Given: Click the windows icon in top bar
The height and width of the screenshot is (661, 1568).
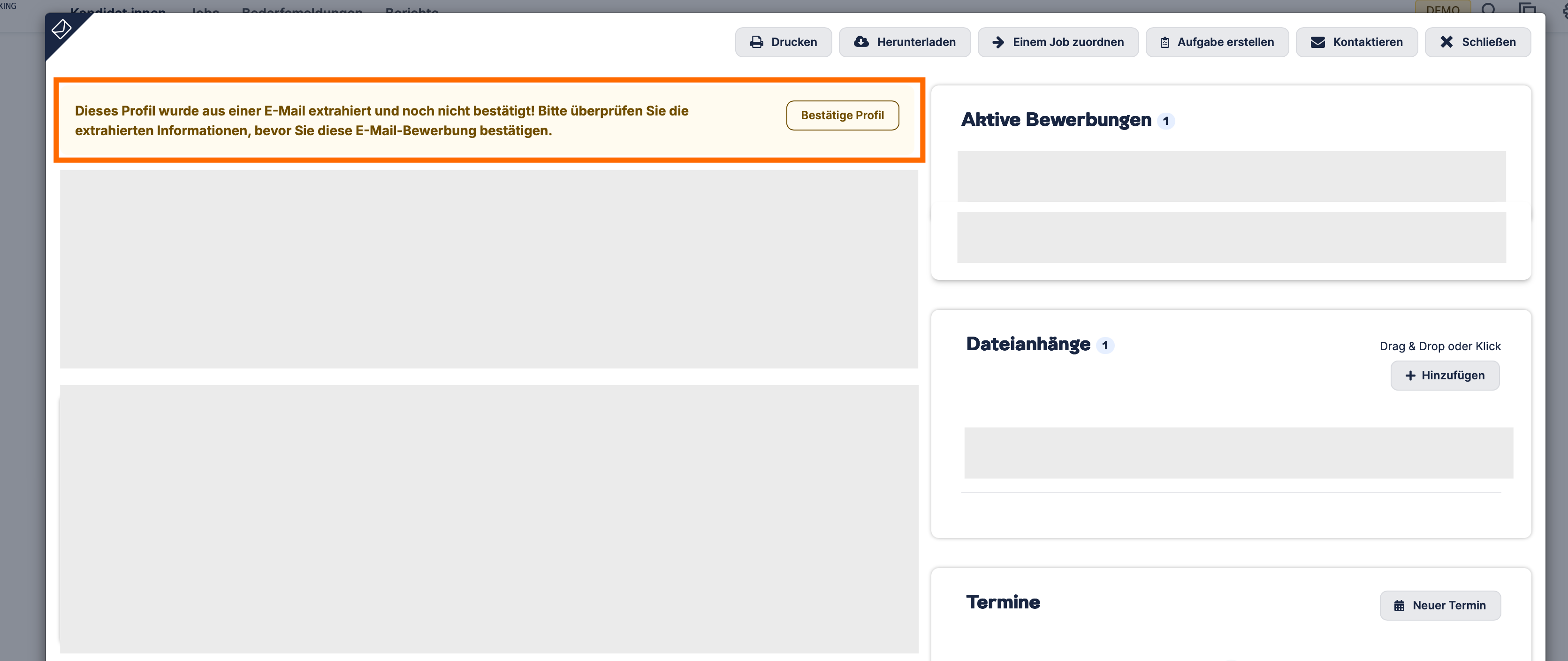Looking at the screenshot, I should click(1527, 8).
